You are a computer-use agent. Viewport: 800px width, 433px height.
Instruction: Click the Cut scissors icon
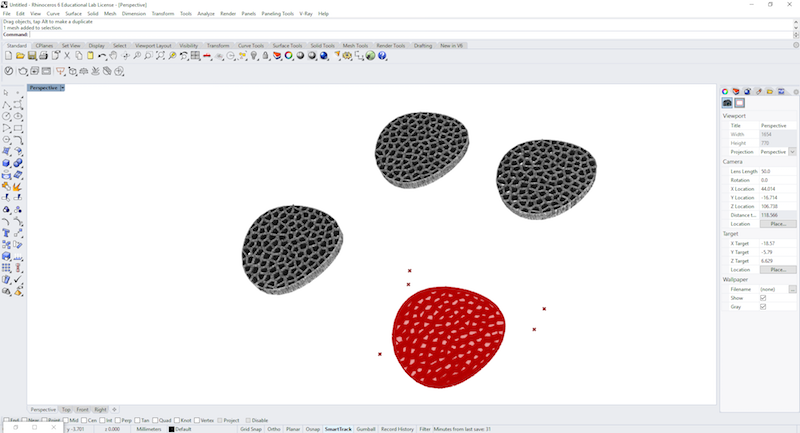coord(67,56)
